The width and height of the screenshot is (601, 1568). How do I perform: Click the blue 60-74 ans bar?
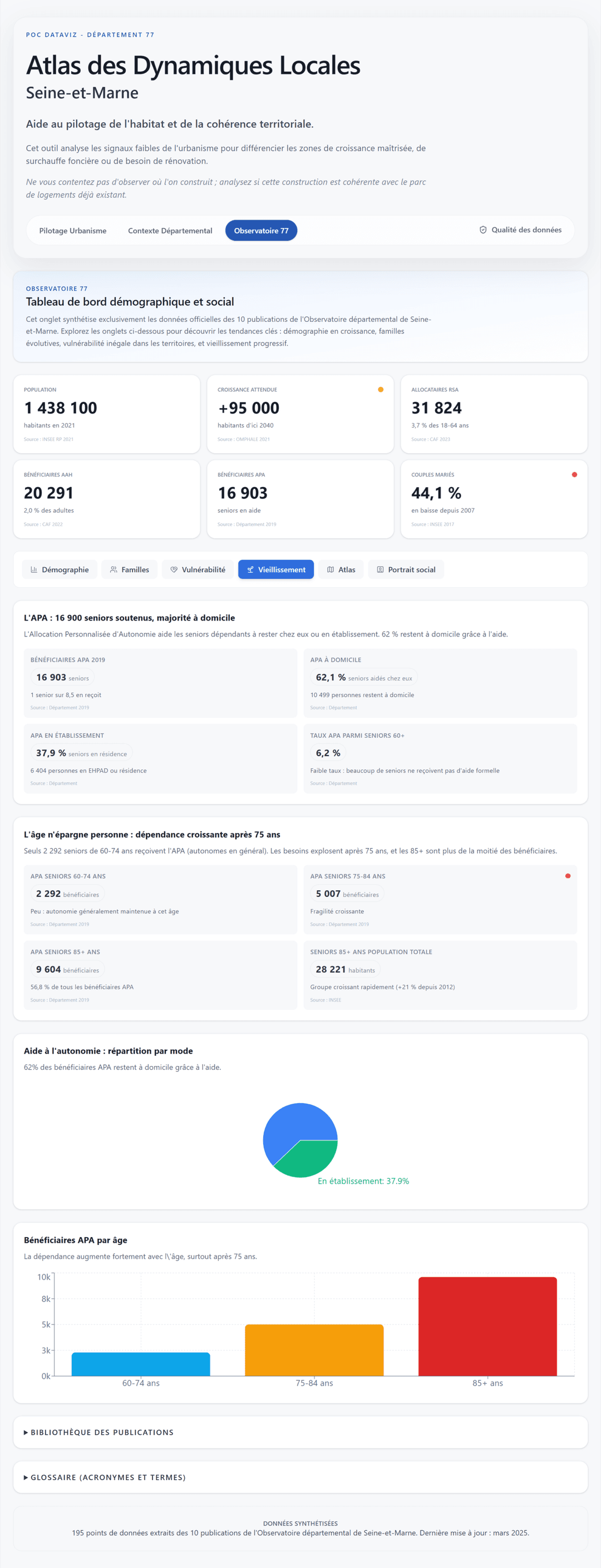point(141,1364)
